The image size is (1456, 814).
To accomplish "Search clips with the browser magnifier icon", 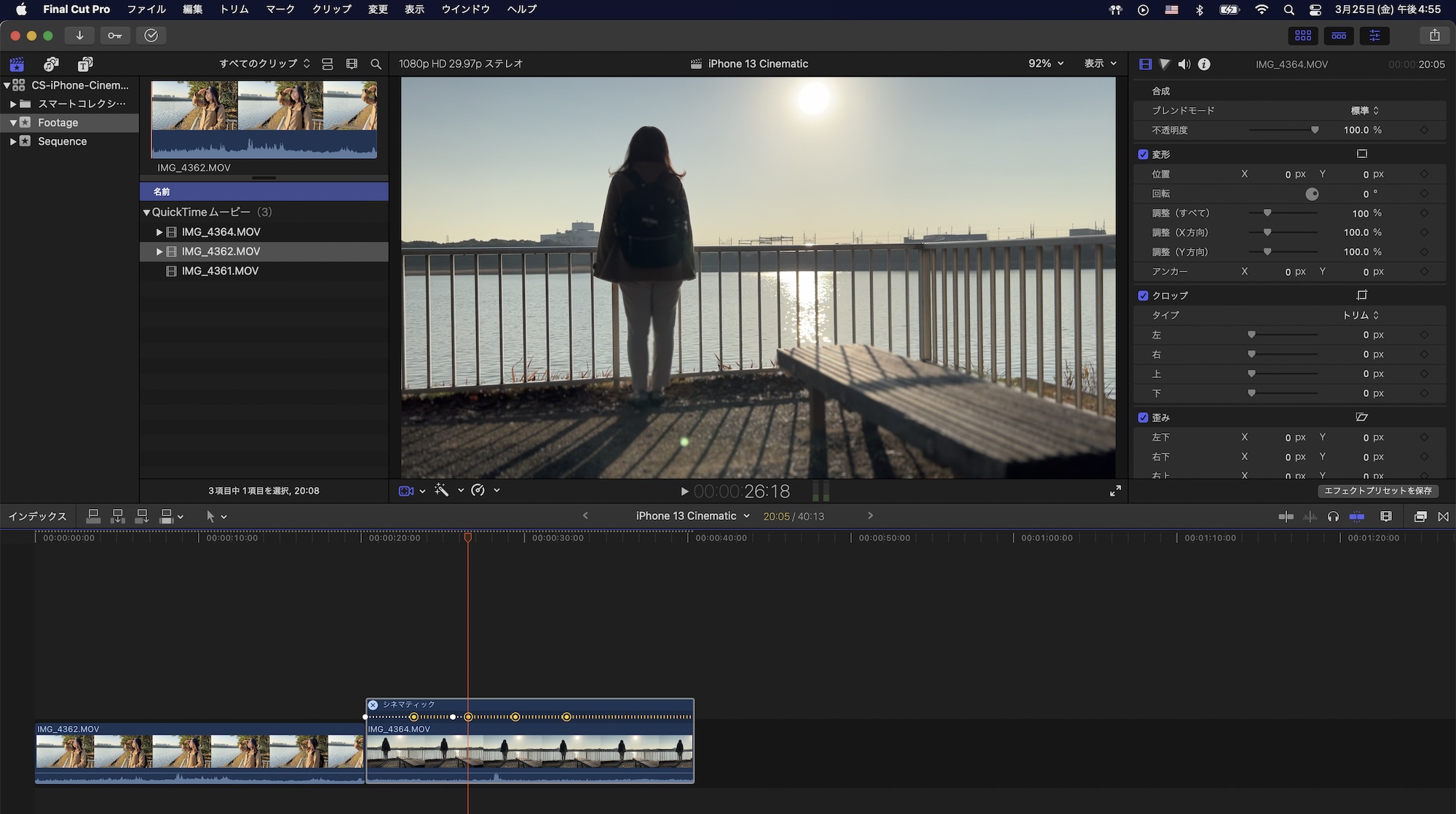I will click(x=376, y=64).
